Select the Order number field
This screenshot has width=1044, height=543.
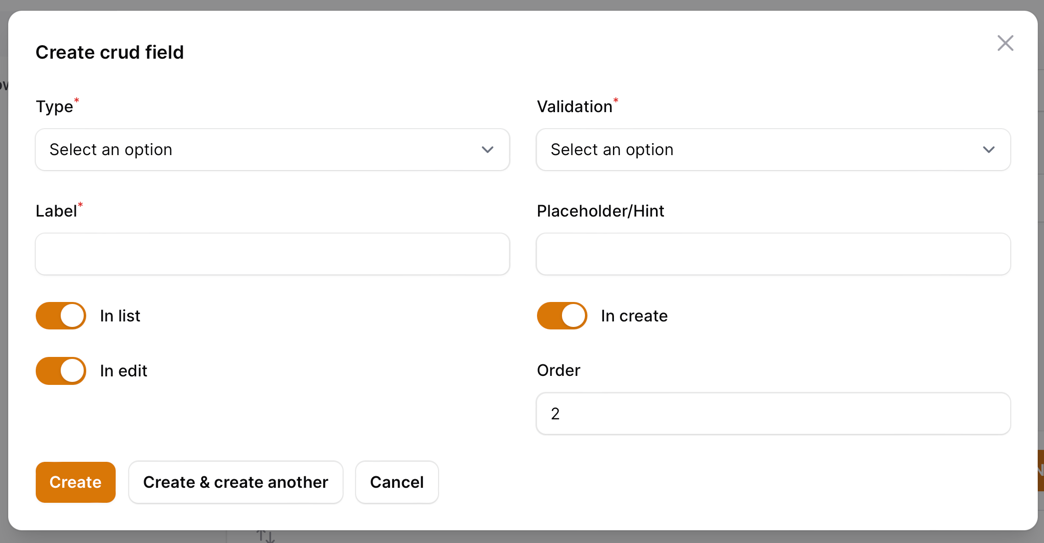coord(773,414)
